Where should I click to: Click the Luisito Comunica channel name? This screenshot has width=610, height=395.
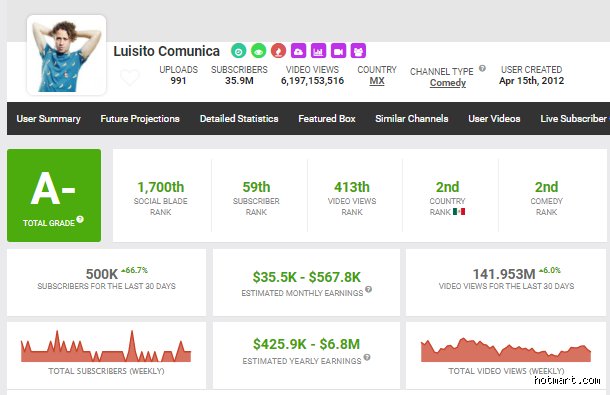click(167, 51)
